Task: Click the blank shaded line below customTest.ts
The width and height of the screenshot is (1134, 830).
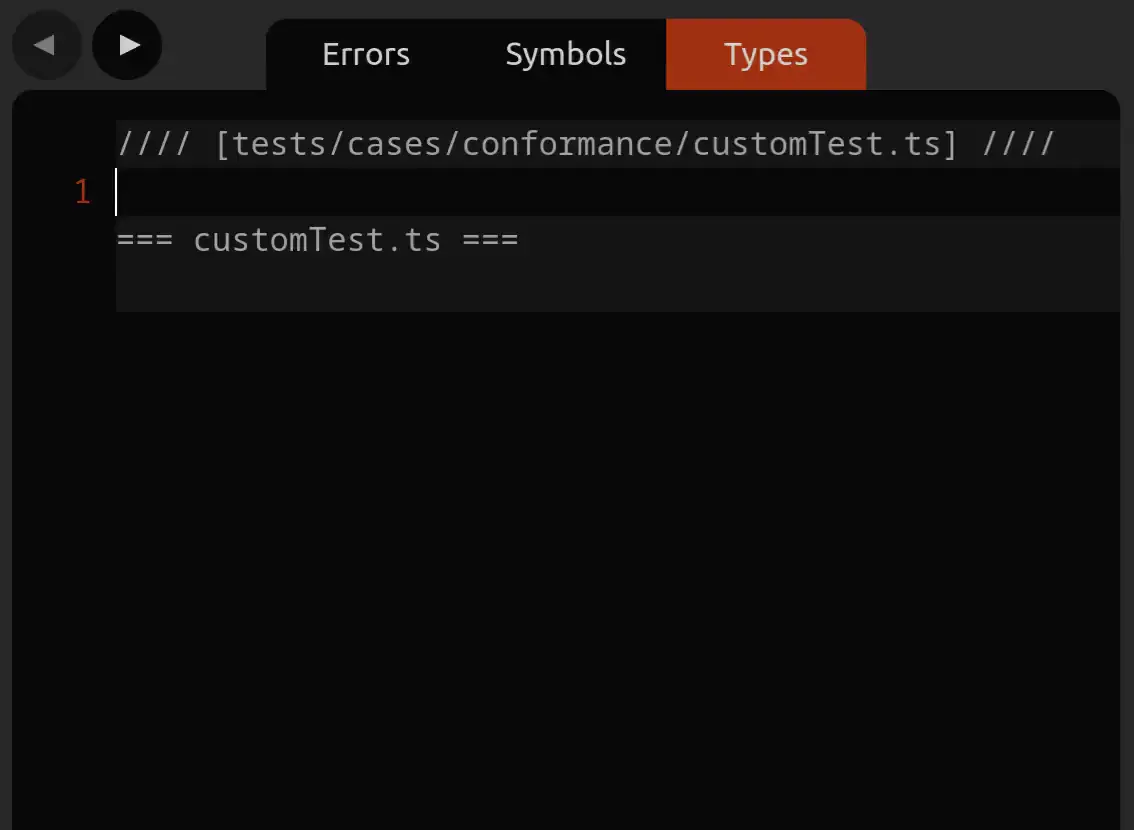Action: 600,288
